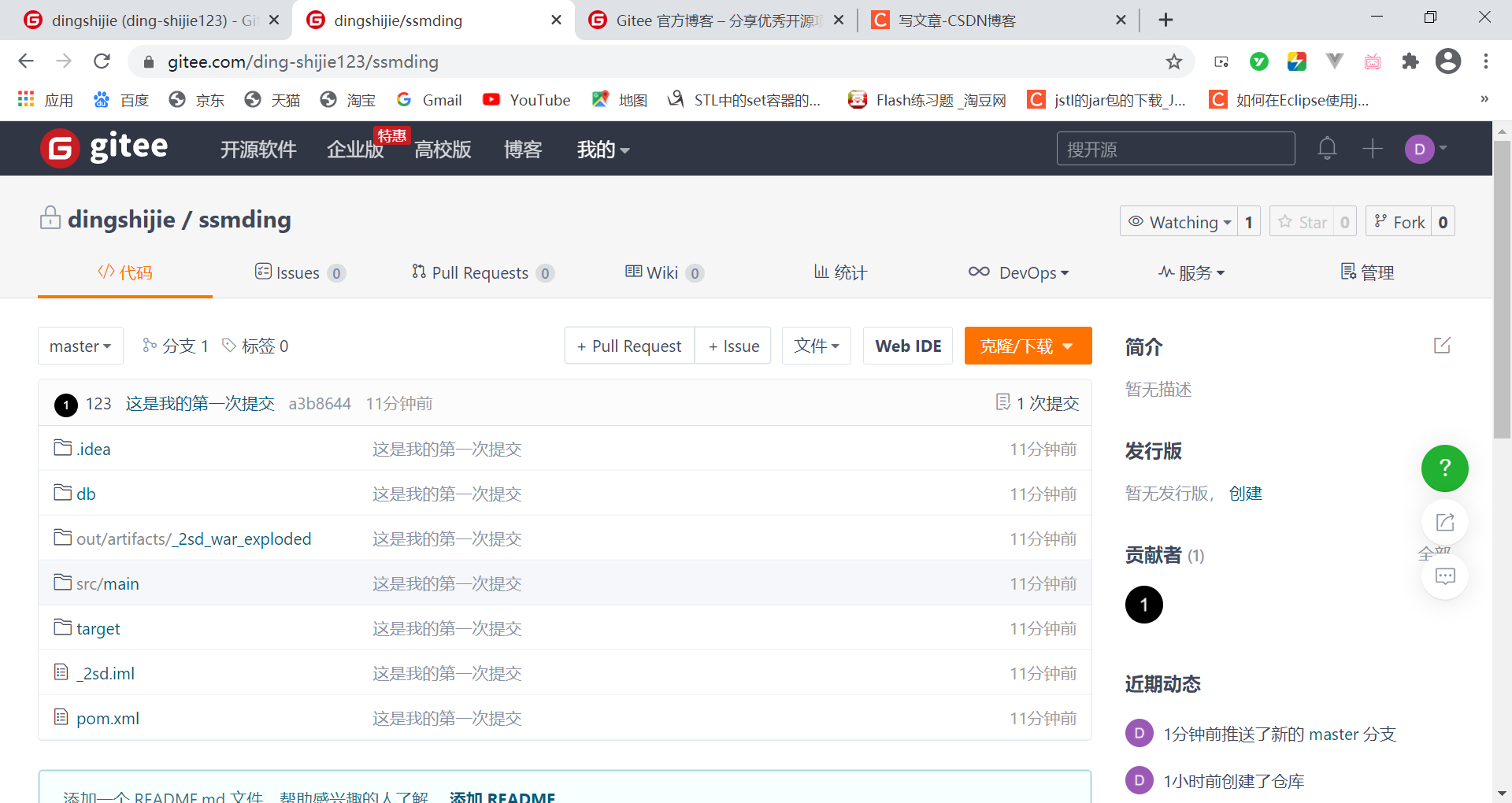
Task: Open the .idea folder
Action: click(x=93, y=449)
